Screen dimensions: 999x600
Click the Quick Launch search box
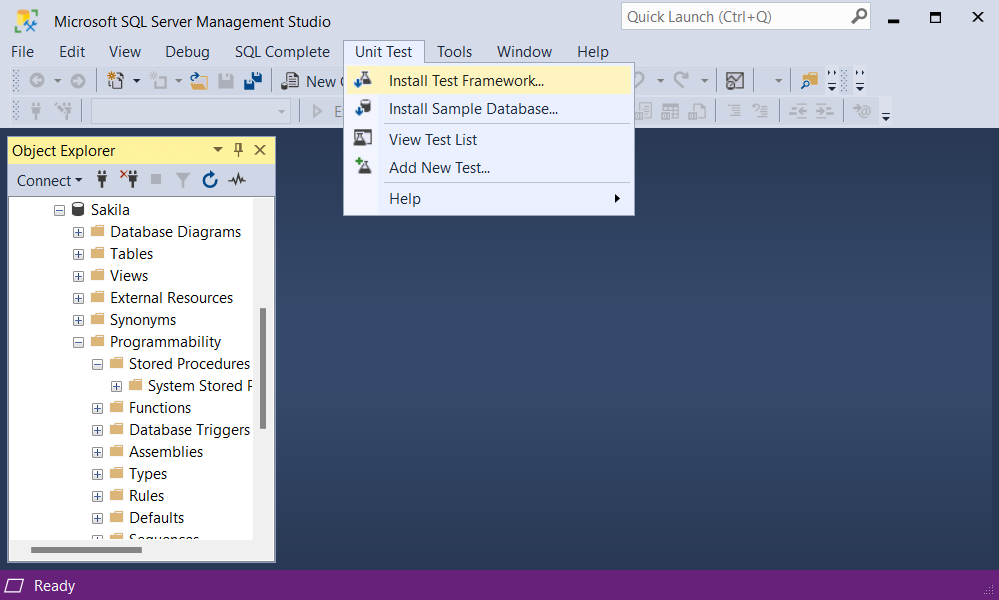point(745,17)
